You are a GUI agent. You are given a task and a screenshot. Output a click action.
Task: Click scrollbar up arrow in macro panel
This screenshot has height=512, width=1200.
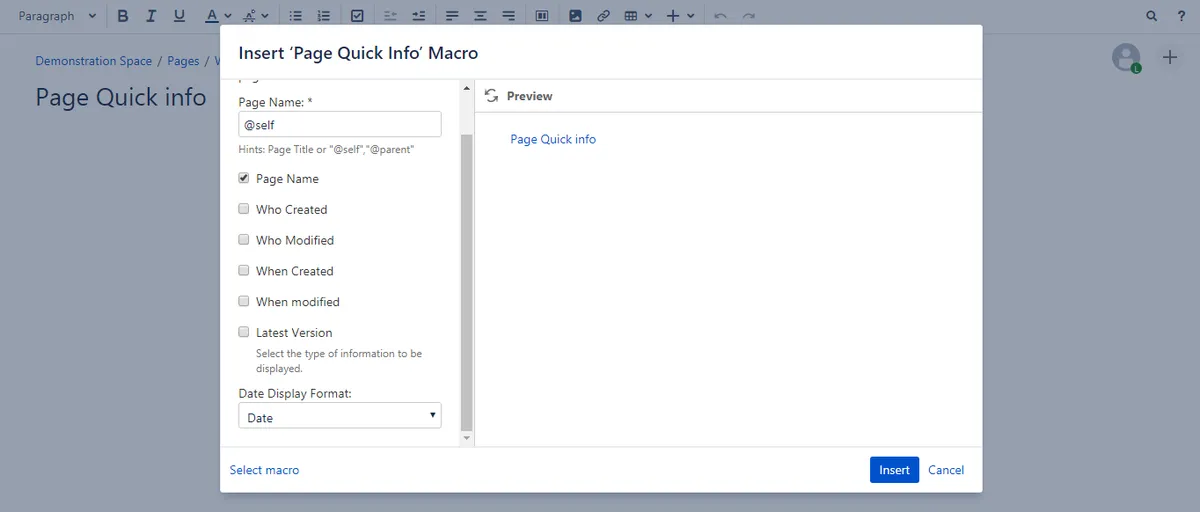pos(466,88)
